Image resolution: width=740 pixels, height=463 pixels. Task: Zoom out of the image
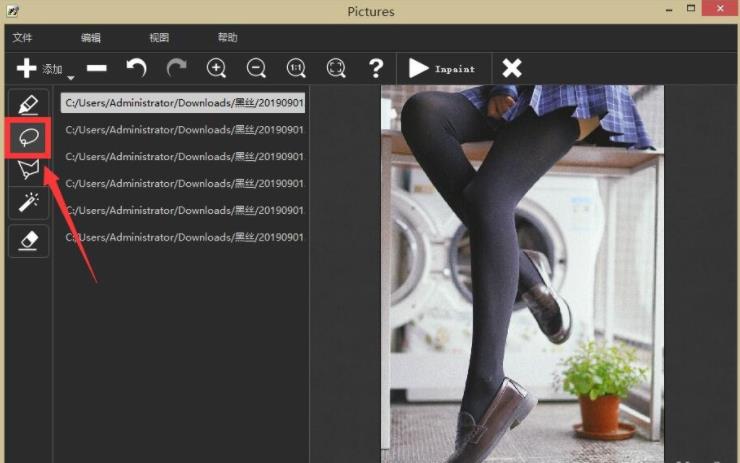tap(256, 68)
